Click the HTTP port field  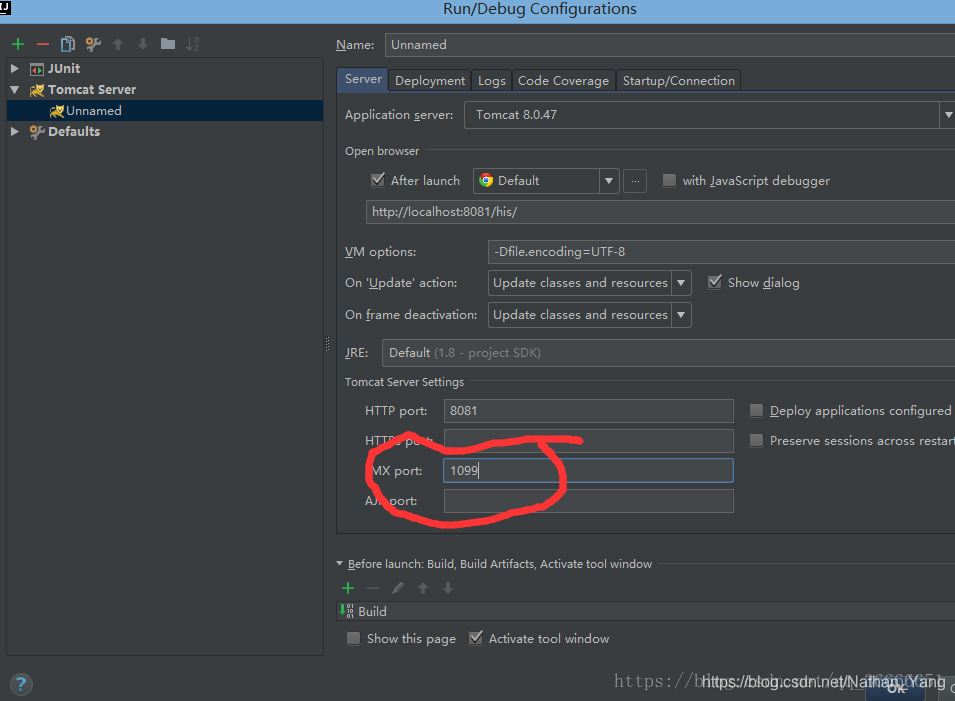[588, 411]
